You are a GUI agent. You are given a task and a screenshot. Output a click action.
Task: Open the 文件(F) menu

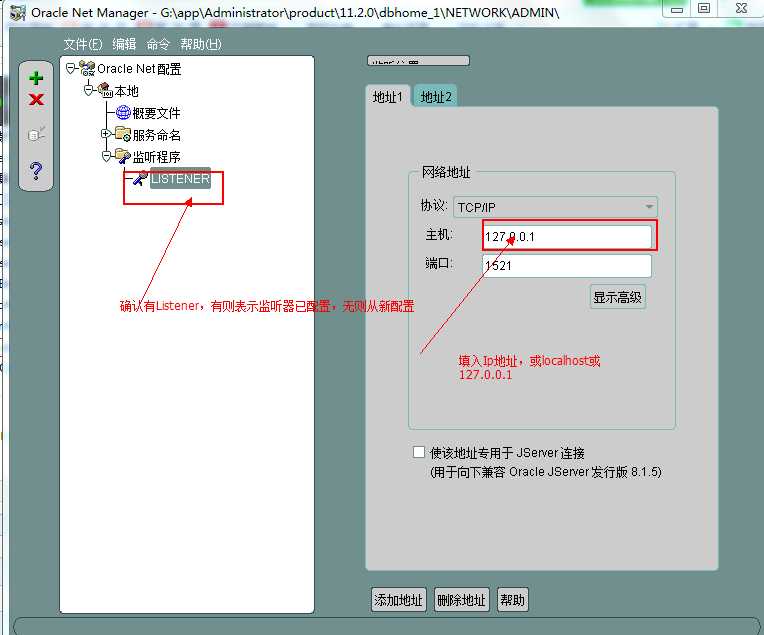tap(83, 44)
